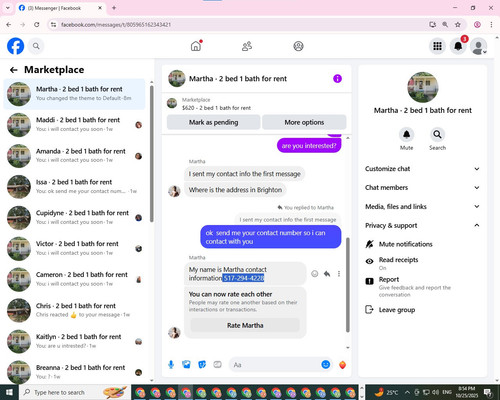500x400 pixels.
Task: Open the Chrome tab search dropdown arrow
Action: [x=8, y=8]
